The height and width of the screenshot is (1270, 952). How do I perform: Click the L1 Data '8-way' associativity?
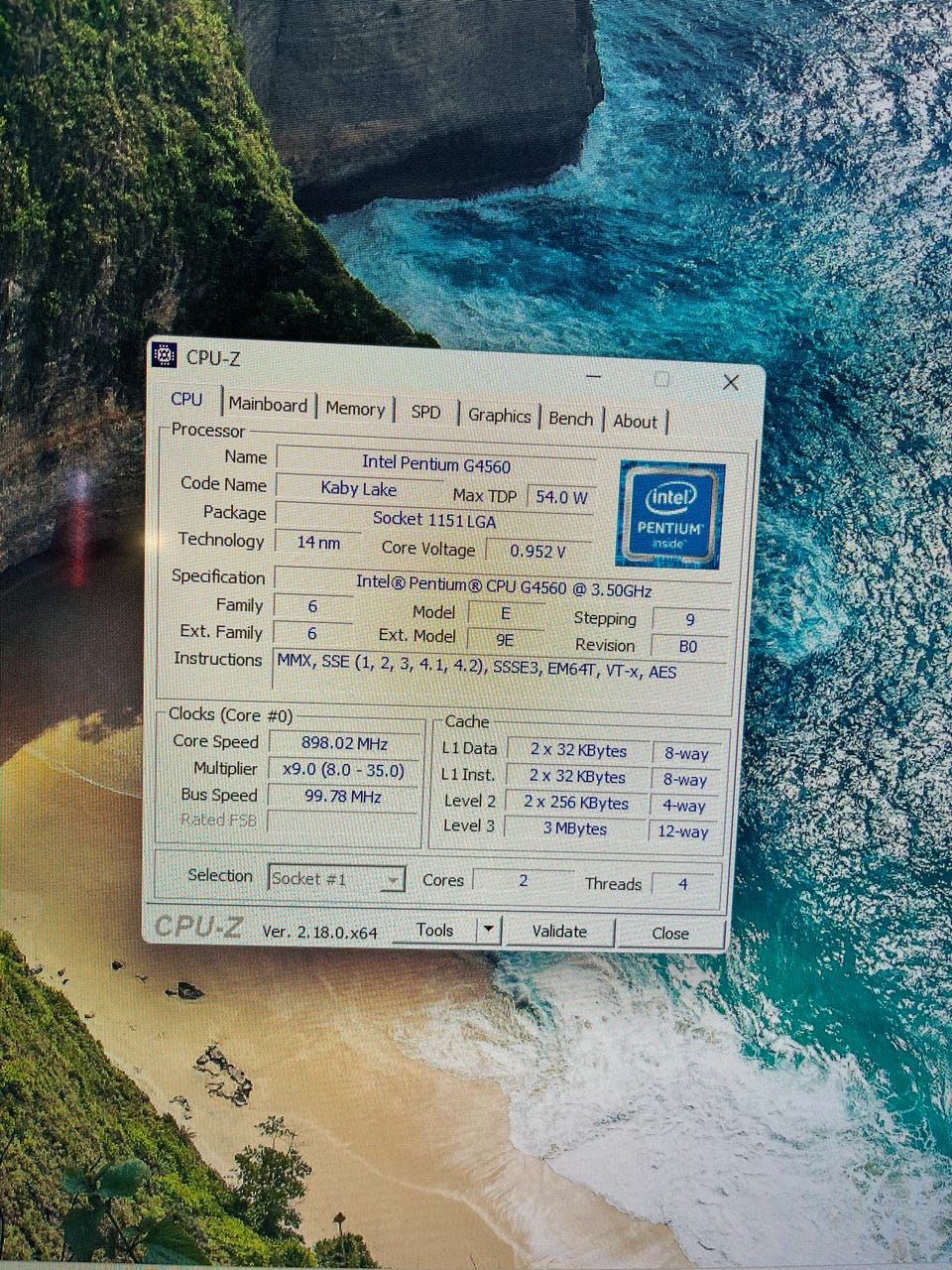click(686, 754)
